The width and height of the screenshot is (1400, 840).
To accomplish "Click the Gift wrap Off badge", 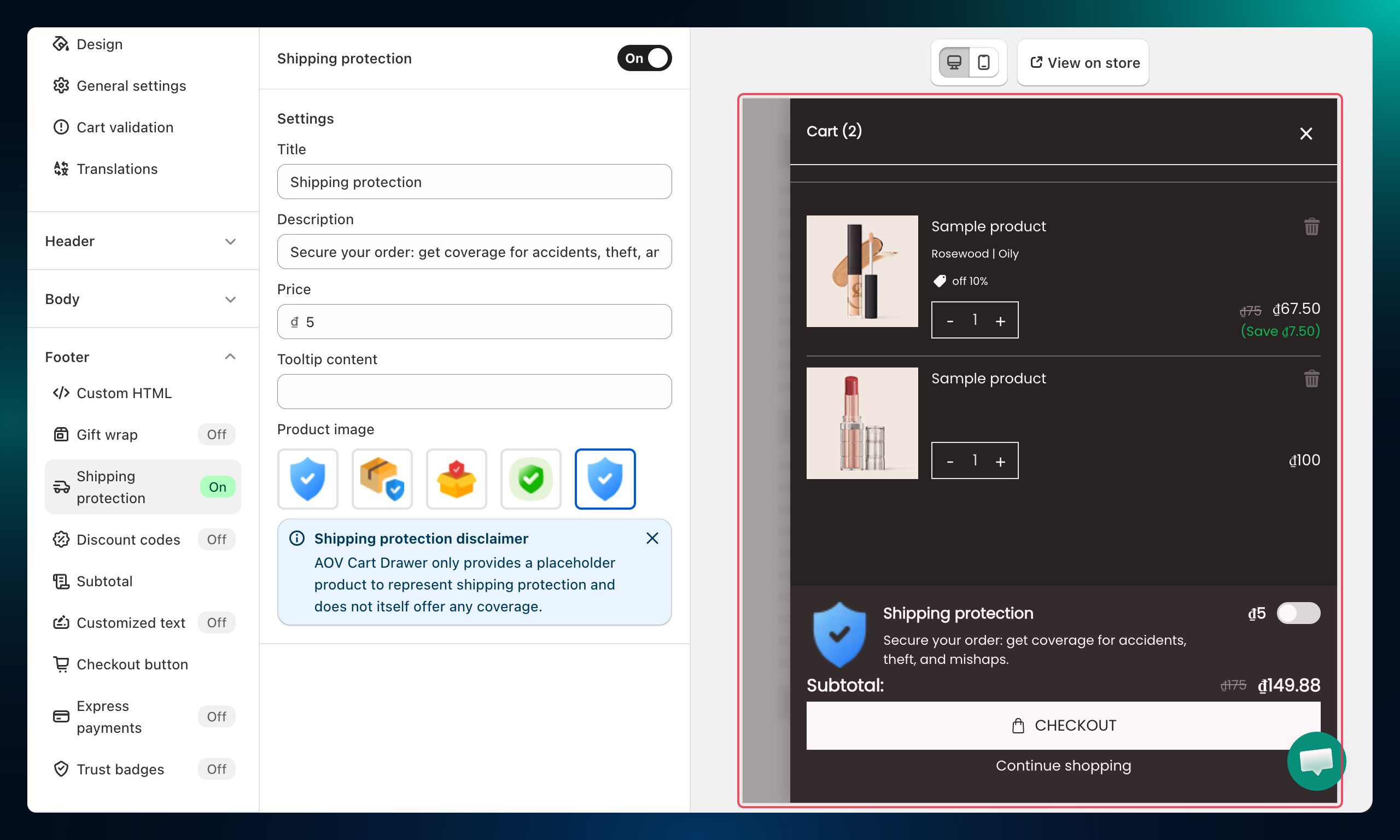I will click(x=217, y=434).
